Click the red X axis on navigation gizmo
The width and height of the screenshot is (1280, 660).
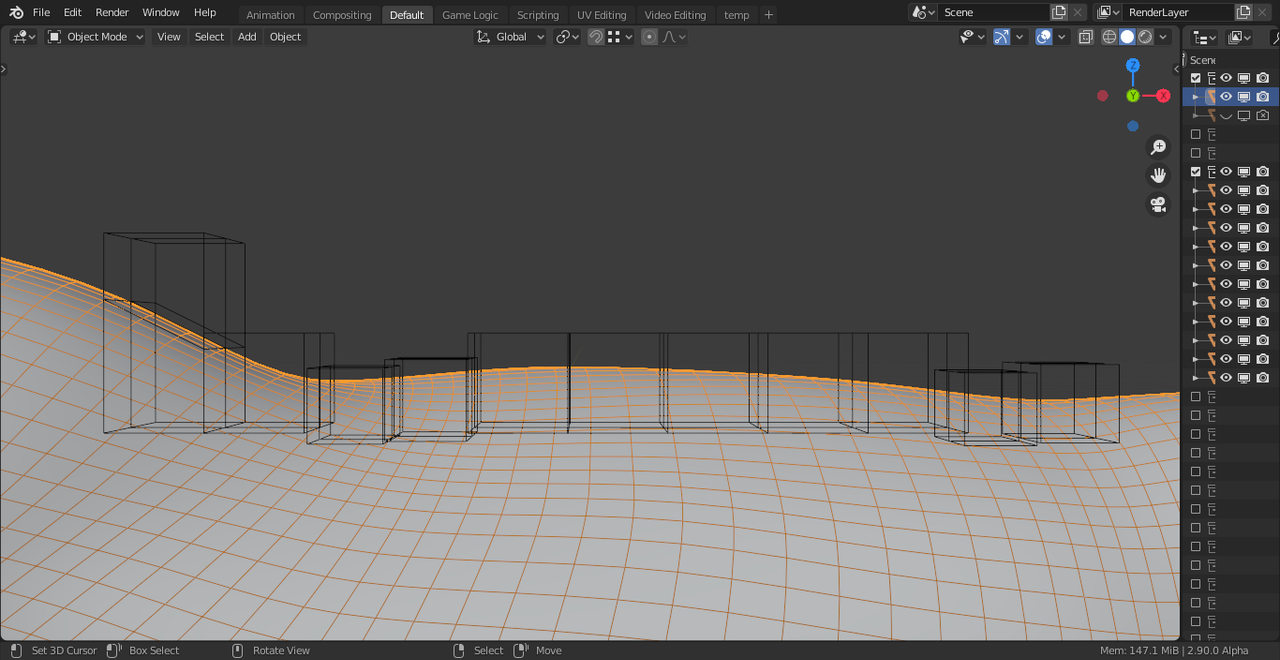(x=1163, y=96)
